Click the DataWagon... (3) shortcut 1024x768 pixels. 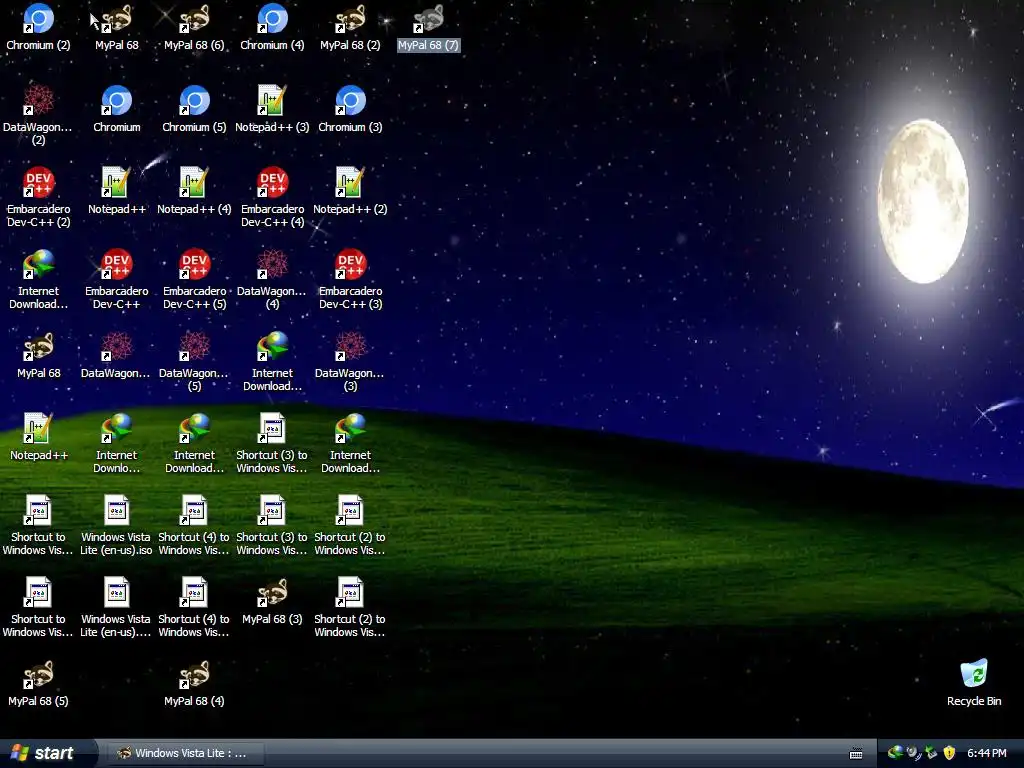point(350,361)
